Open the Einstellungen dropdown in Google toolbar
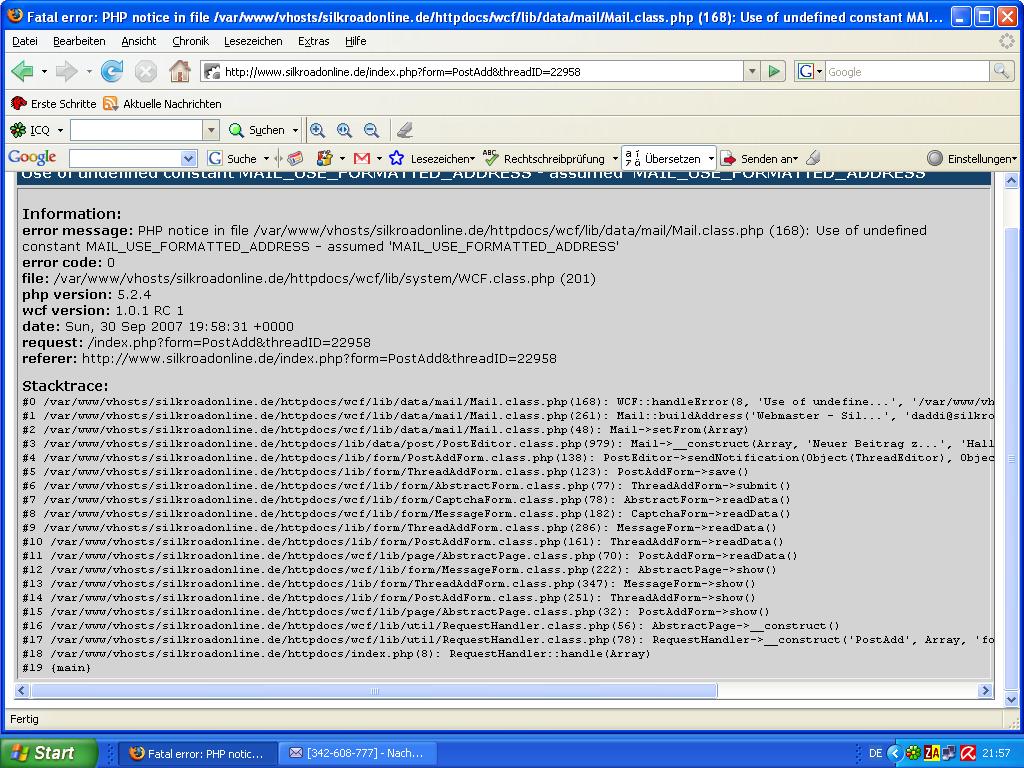This screenshot has width=1024, height=768. [972, 158]
